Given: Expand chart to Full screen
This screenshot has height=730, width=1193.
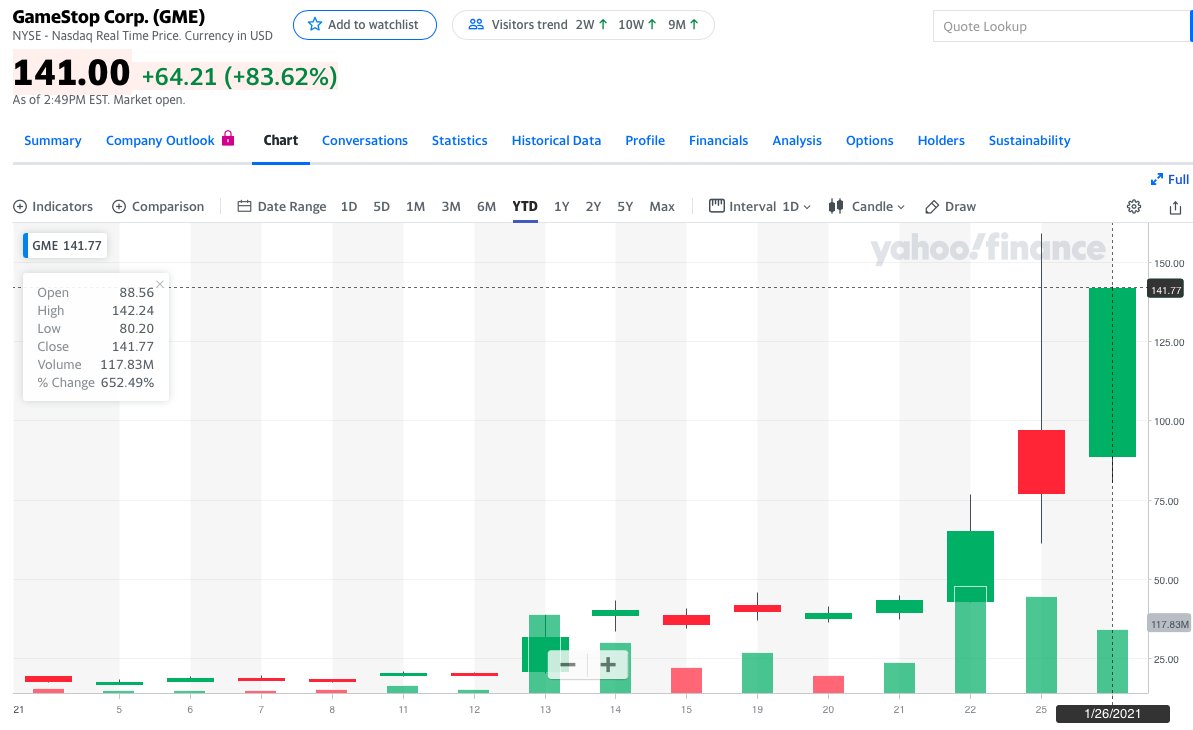Looking at the screenshot, I should tap(1169, 180).
